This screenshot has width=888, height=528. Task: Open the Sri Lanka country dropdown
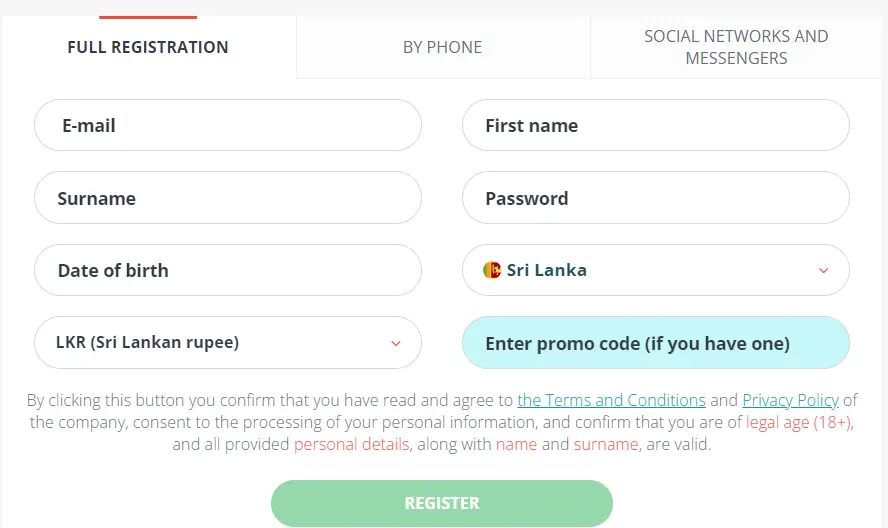pyautogui.click(x=655, y=270)
